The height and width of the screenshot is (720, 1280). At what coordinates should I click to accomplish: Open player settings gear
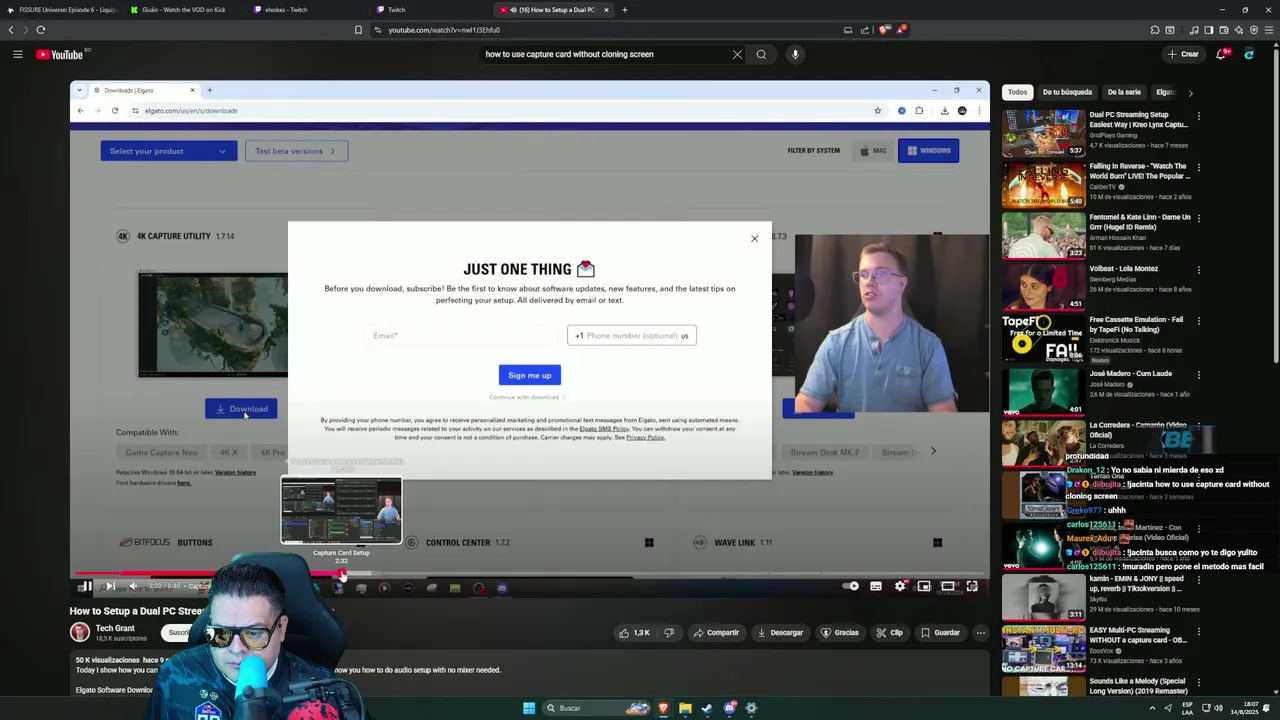coord(900,587)
